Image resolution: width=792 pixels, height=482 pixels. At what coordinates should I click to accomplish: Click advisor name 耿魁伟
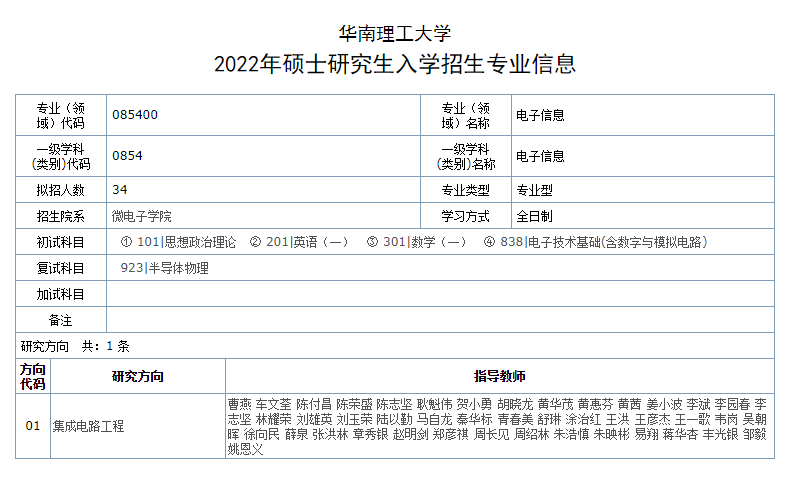coord(435,404)
